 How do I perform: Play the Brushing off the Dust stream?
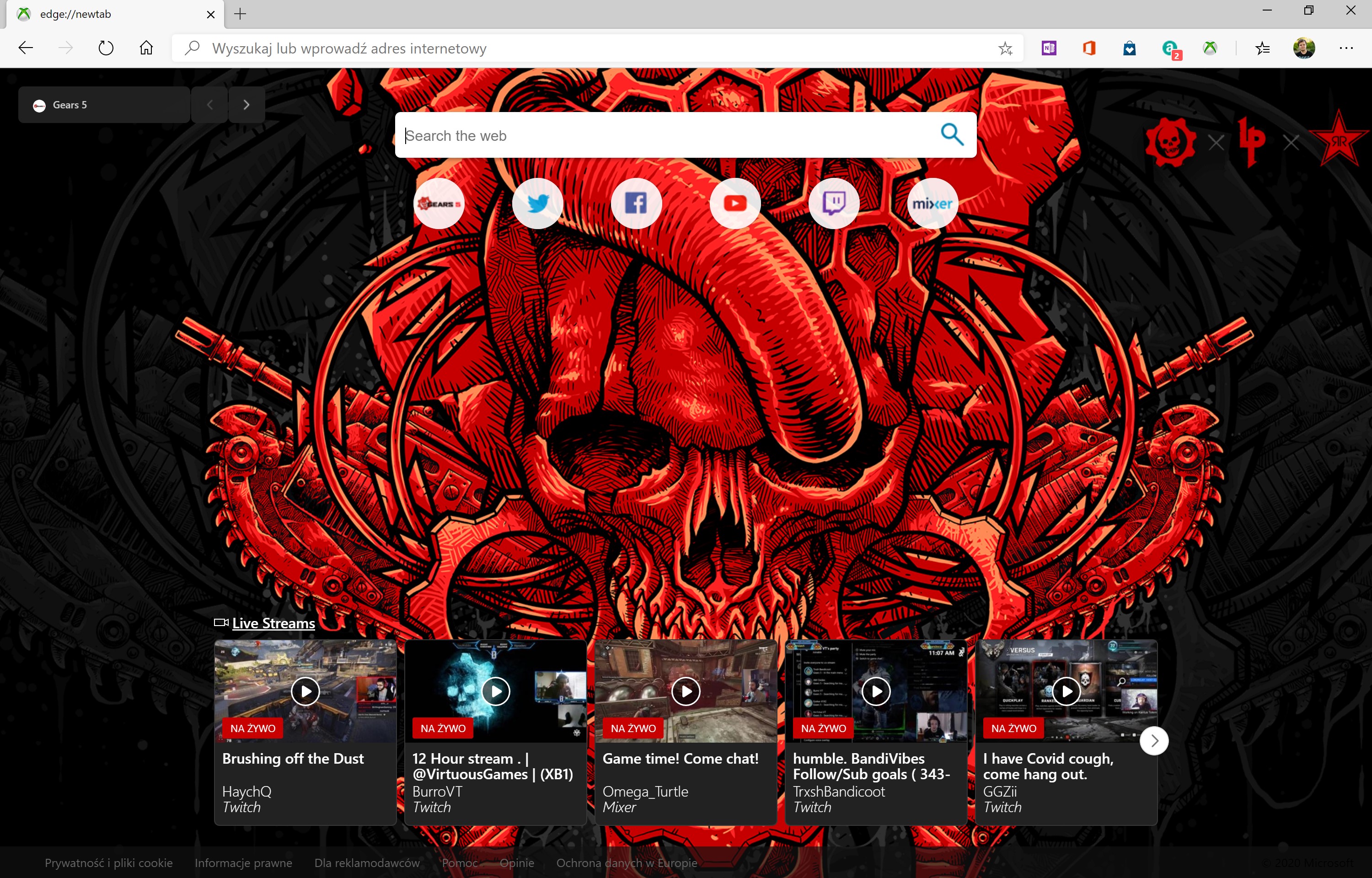[305, 691]
